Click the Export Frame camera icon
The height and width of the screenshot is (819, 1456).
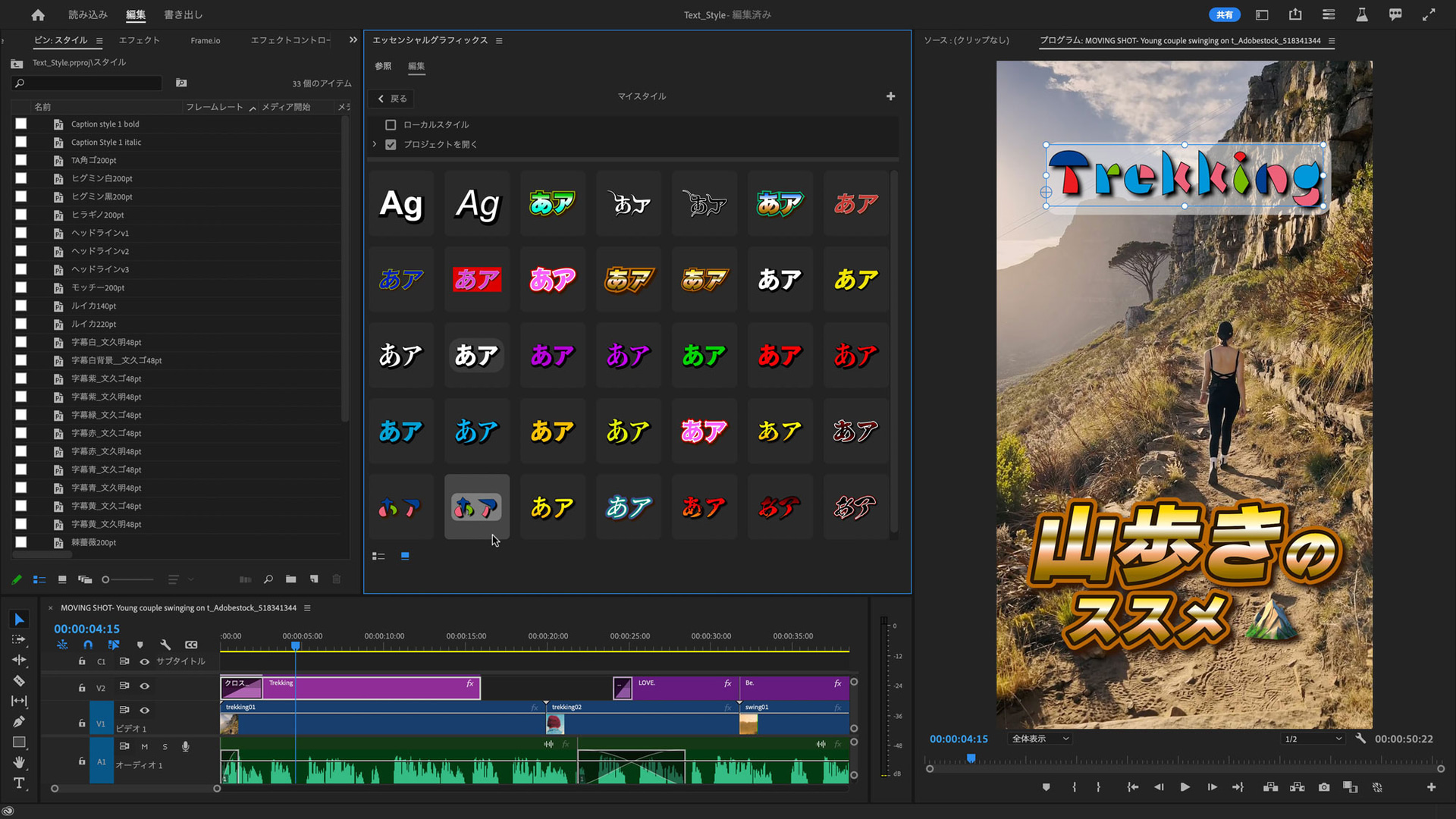tap(1323, 787)
